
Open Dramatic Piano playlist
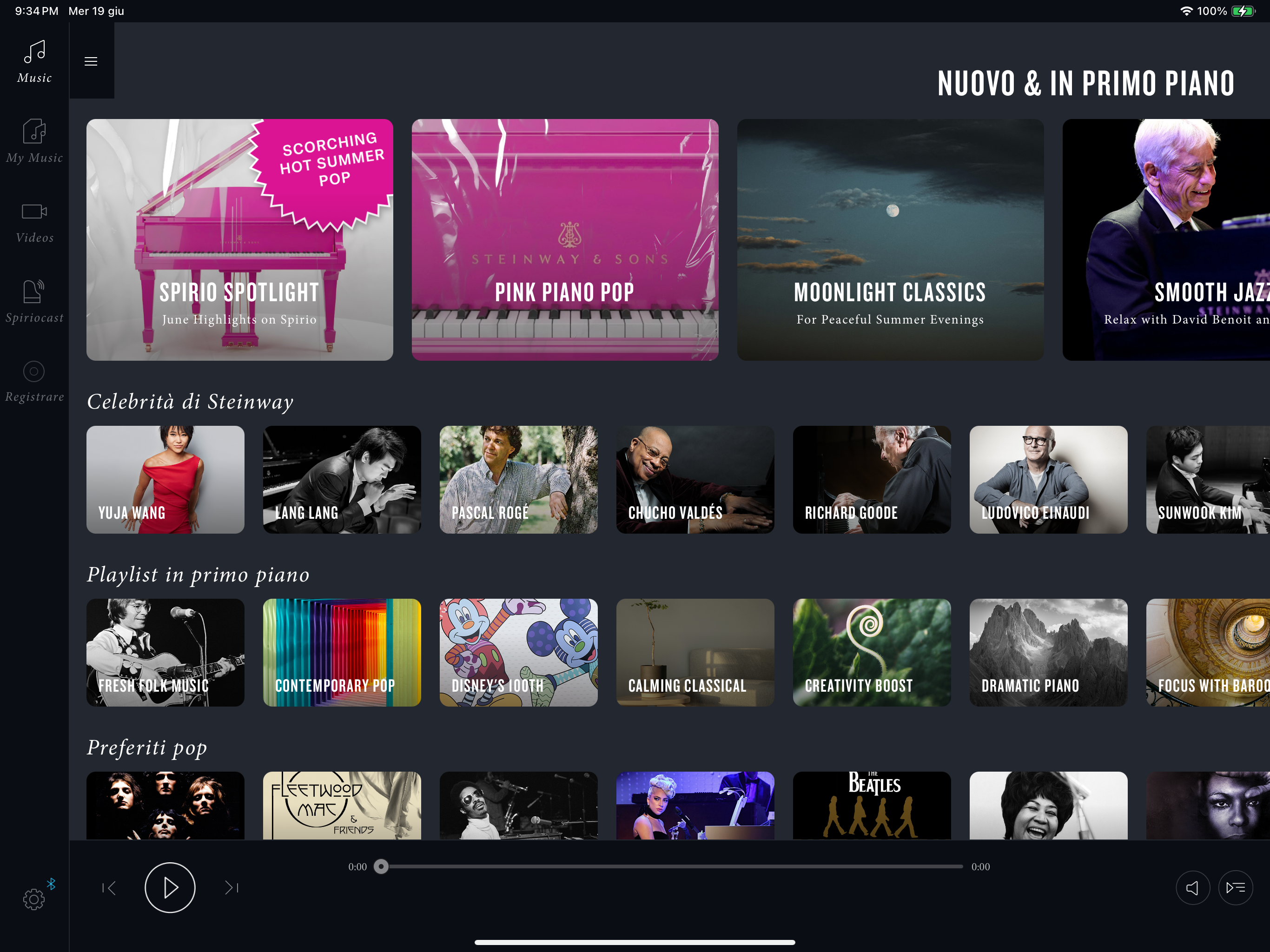point(1048,652)
